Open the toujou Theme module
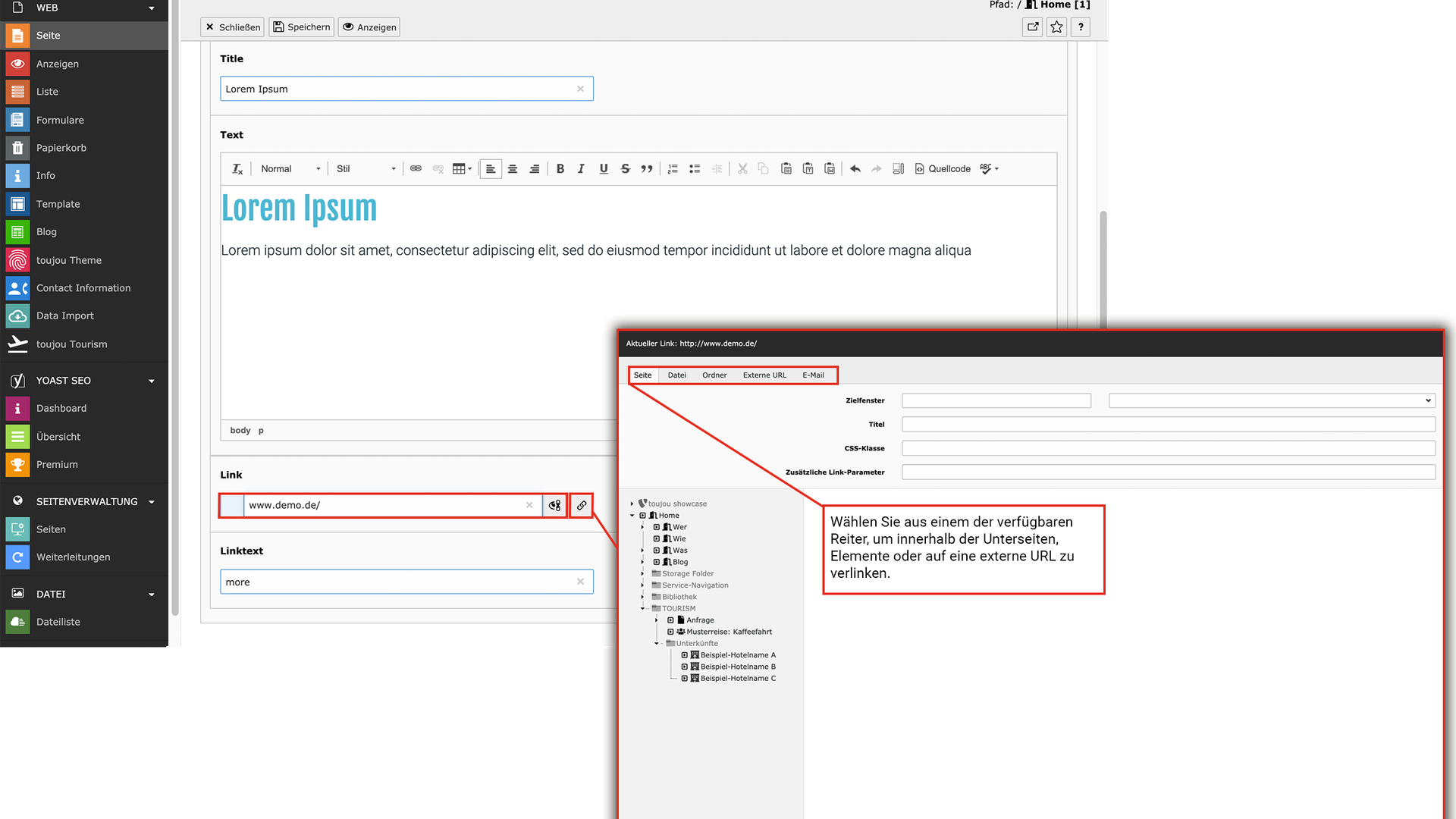Viewport: 1456px width, 819px height. click(x=69, y=260)
